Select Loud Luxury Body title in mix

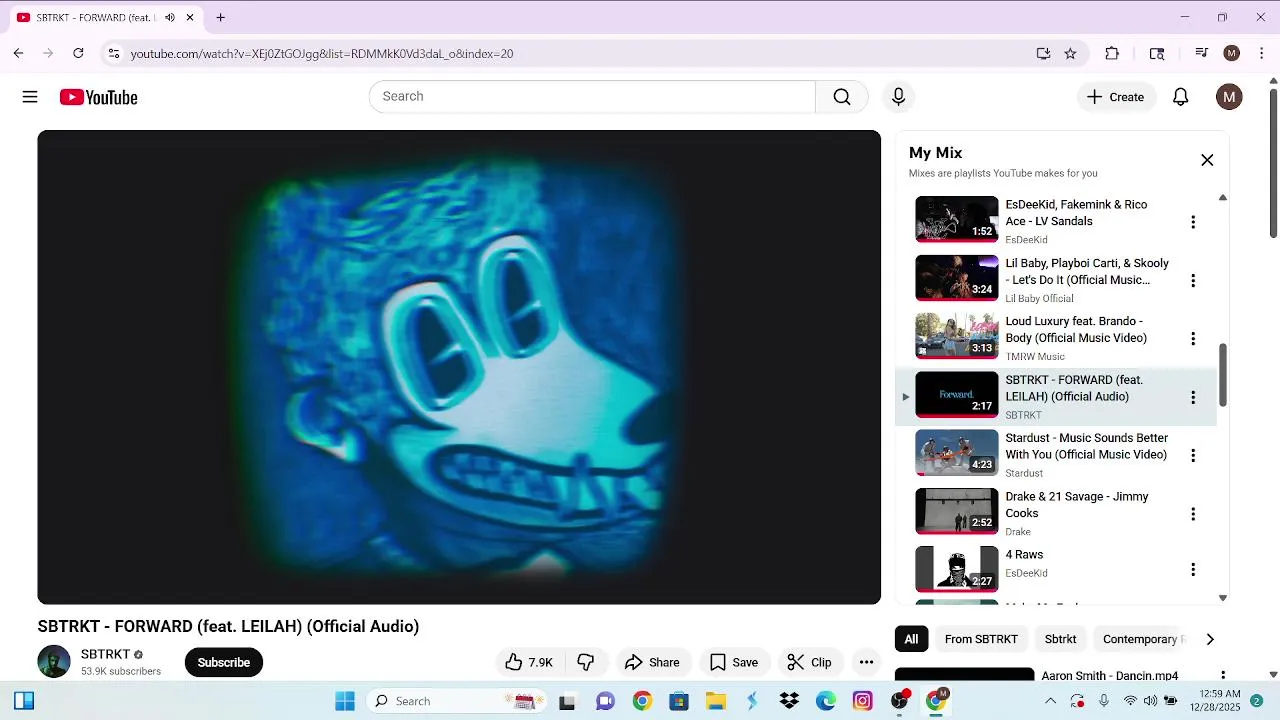click(1076, 330)
